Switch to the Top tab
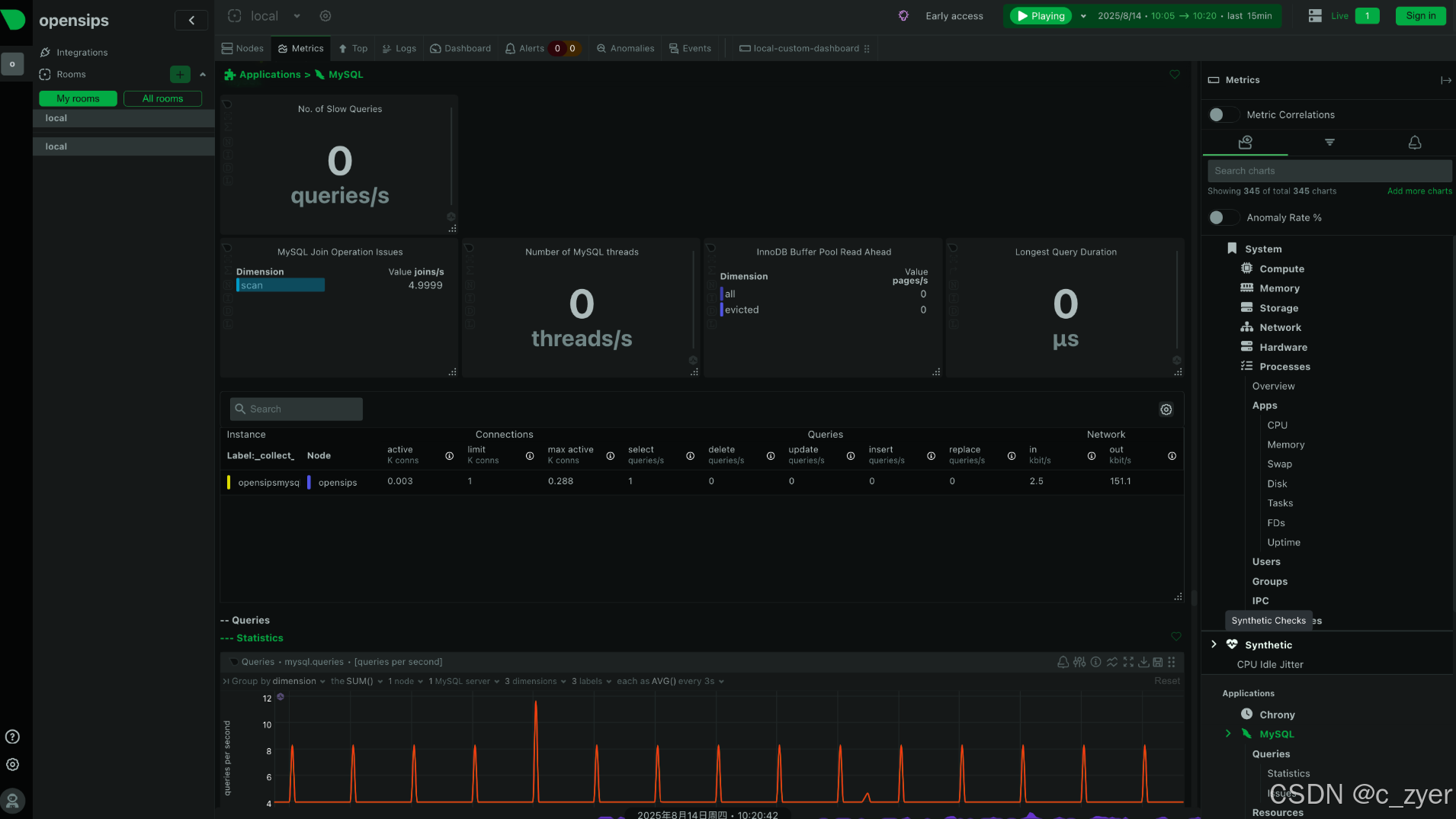The width and height of the screenshot is (1456, 819). point(353,48)
